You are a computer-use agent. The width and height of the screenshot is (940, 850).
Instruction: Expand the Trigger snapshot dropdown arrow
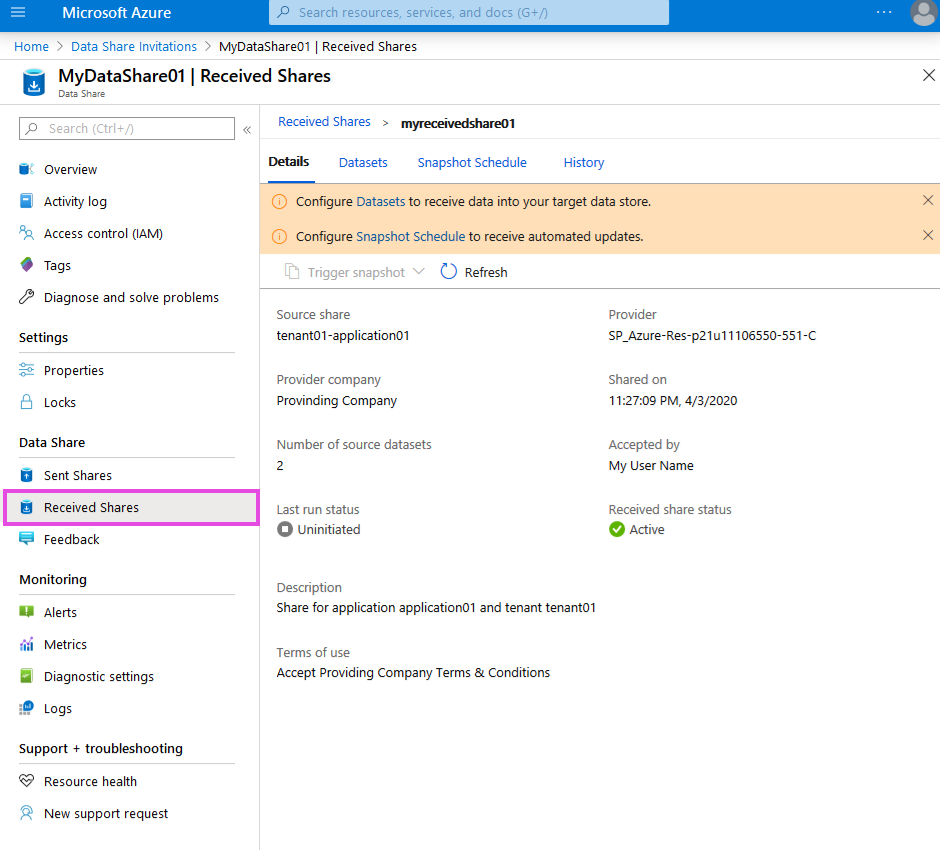419,272
